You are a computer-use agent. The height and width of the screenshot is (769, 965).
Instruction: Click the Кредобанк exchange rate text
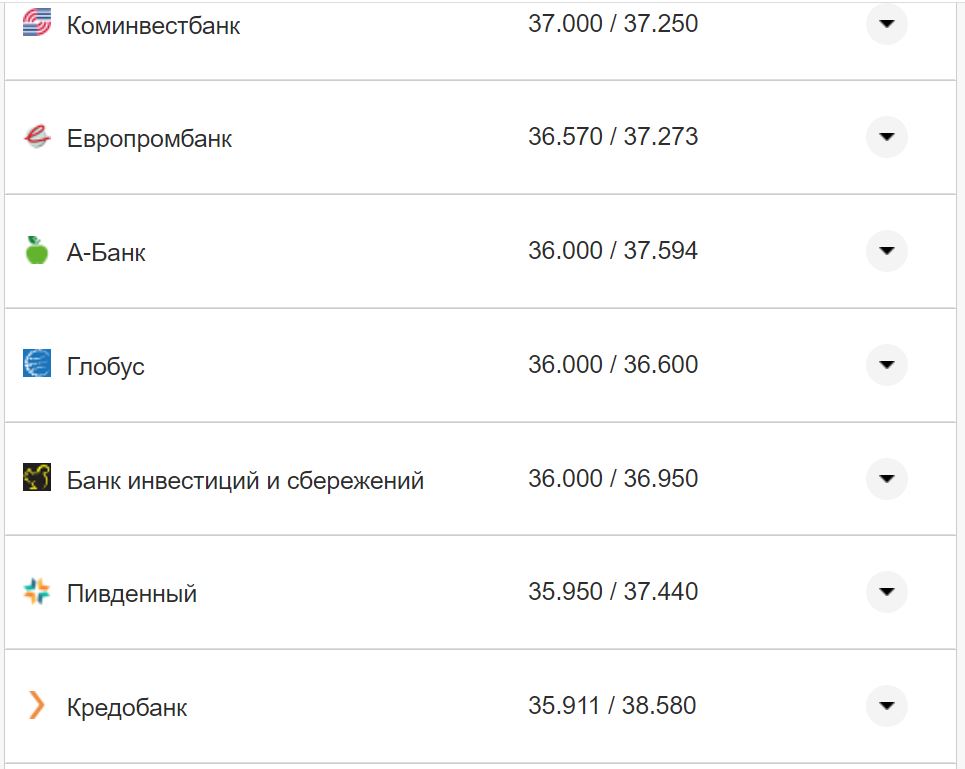click(x=614, y=706)
